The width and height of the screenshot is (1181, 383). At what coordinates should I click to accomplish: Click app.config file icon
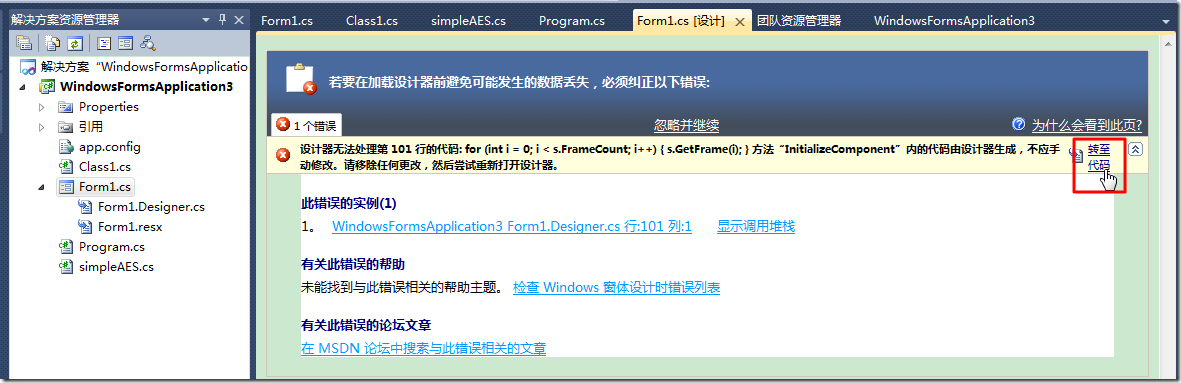[66, 147]
